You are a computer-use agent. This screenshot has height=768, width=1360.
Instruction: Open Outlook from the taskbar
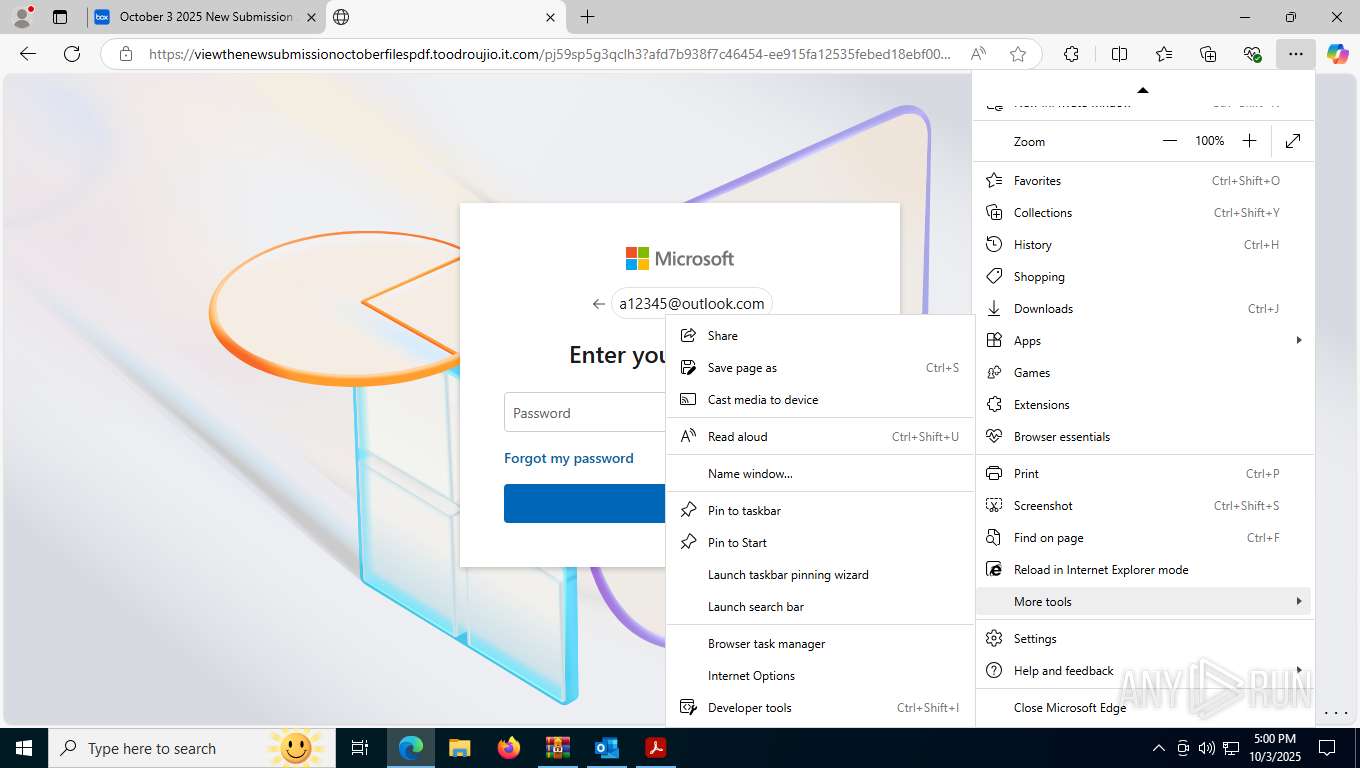point(606,748)
